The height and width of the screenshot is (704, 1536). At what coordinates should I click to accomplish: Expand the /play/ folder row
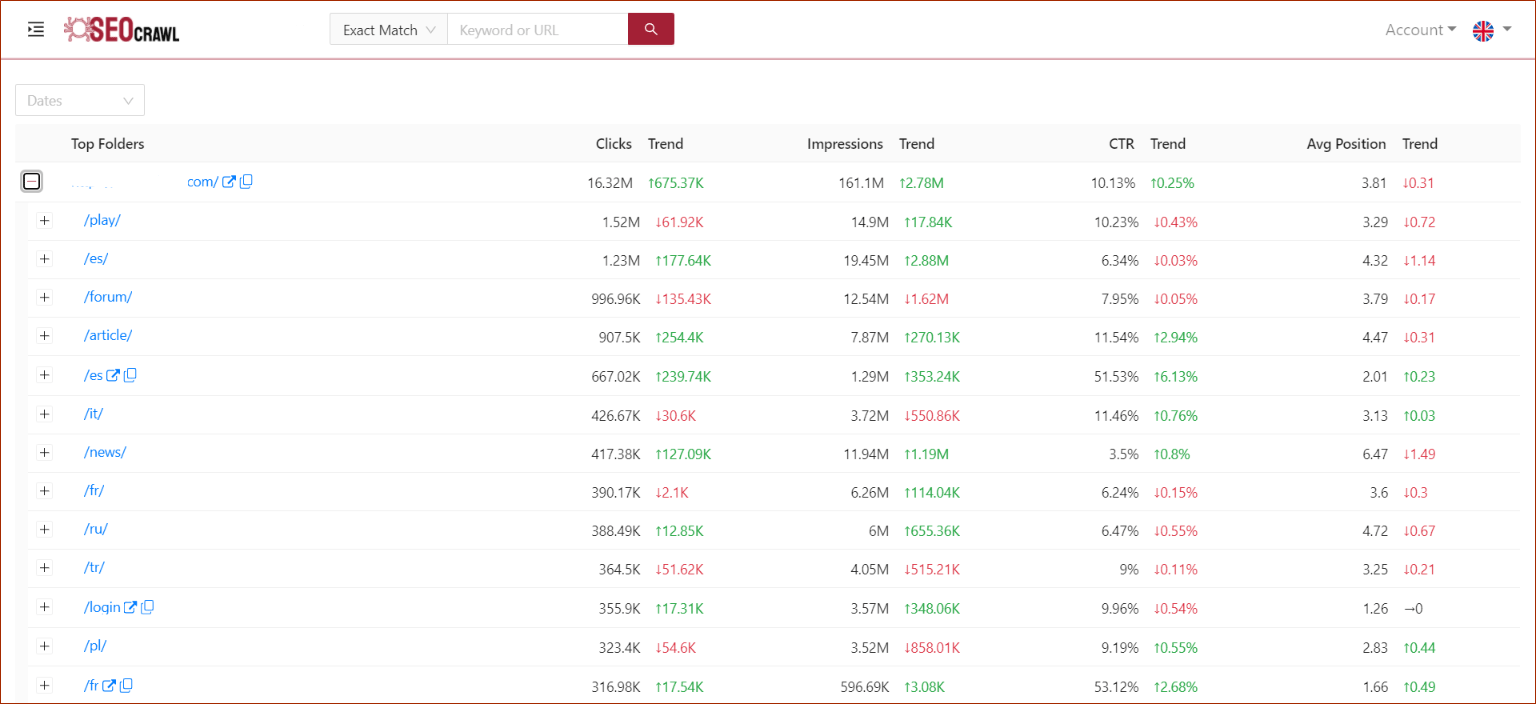click(x=44, y=220)
